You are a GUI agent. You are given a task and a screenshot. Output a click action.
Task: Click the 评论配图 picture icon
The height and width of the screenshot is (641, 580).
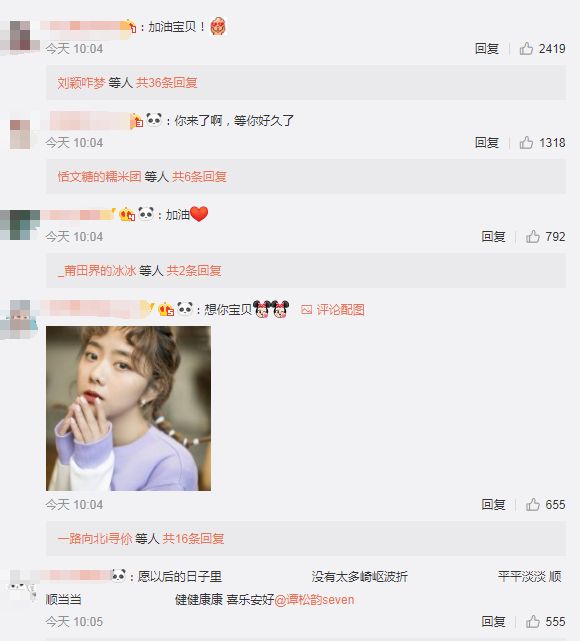click(x=306, y=310)
